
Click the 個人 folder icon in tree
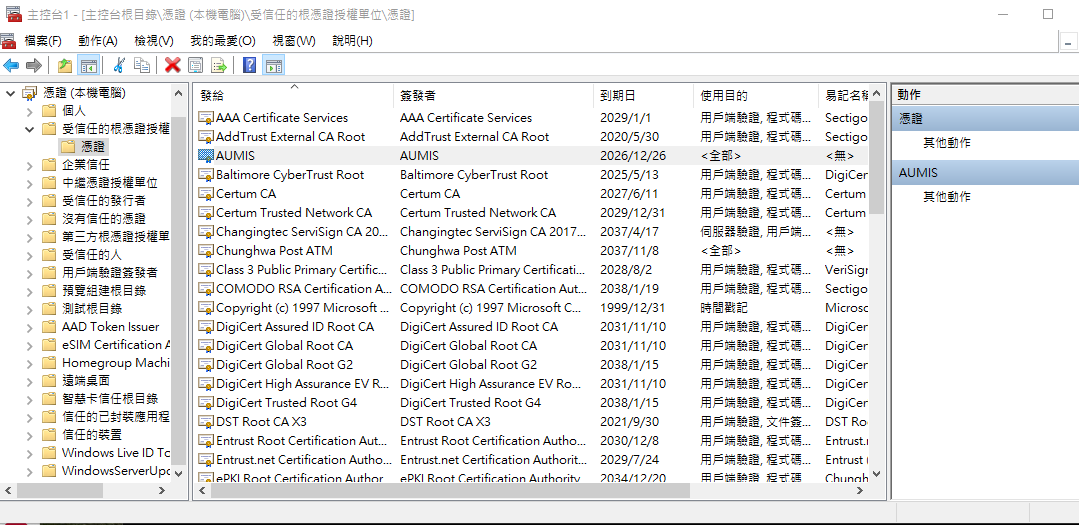pyautogui.click(x=48, y=111)
